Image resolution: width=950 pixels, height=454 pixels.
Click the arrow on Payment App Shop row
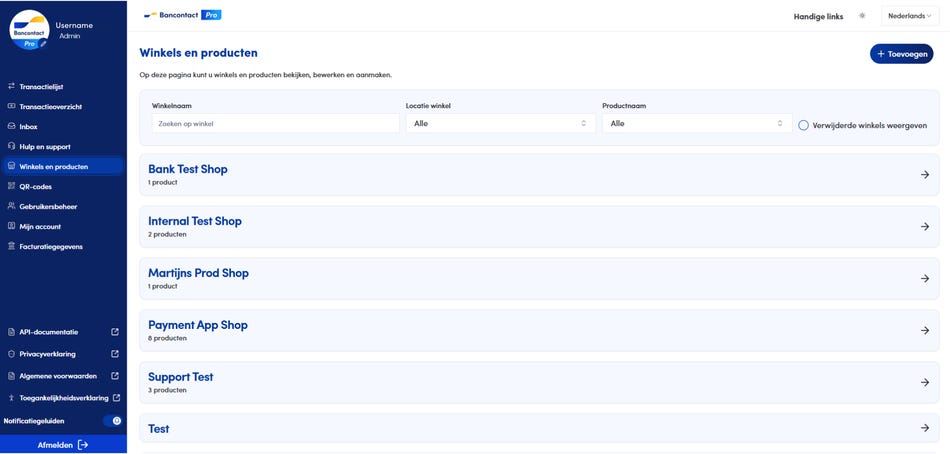pos(925,330)
